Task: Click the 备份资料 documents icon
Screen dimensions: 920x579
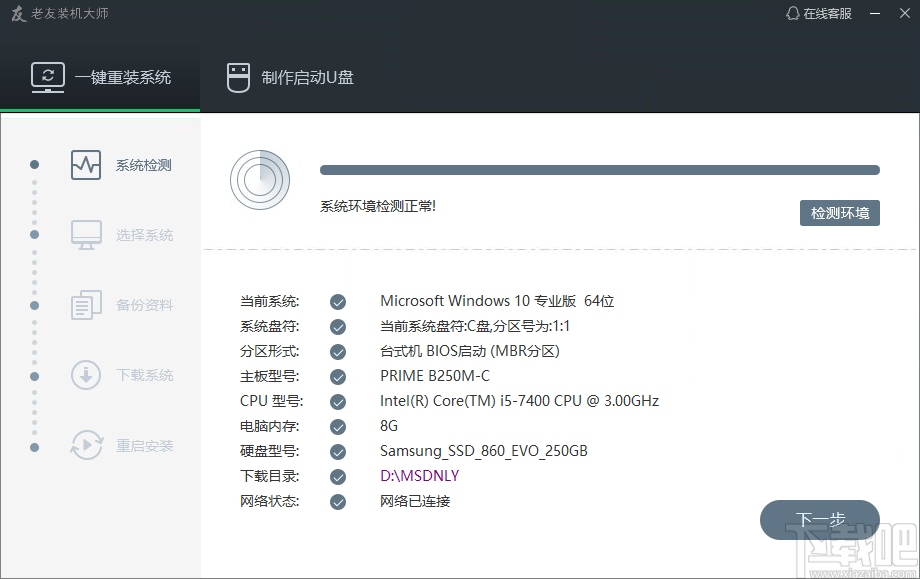Action: (86, 305)
